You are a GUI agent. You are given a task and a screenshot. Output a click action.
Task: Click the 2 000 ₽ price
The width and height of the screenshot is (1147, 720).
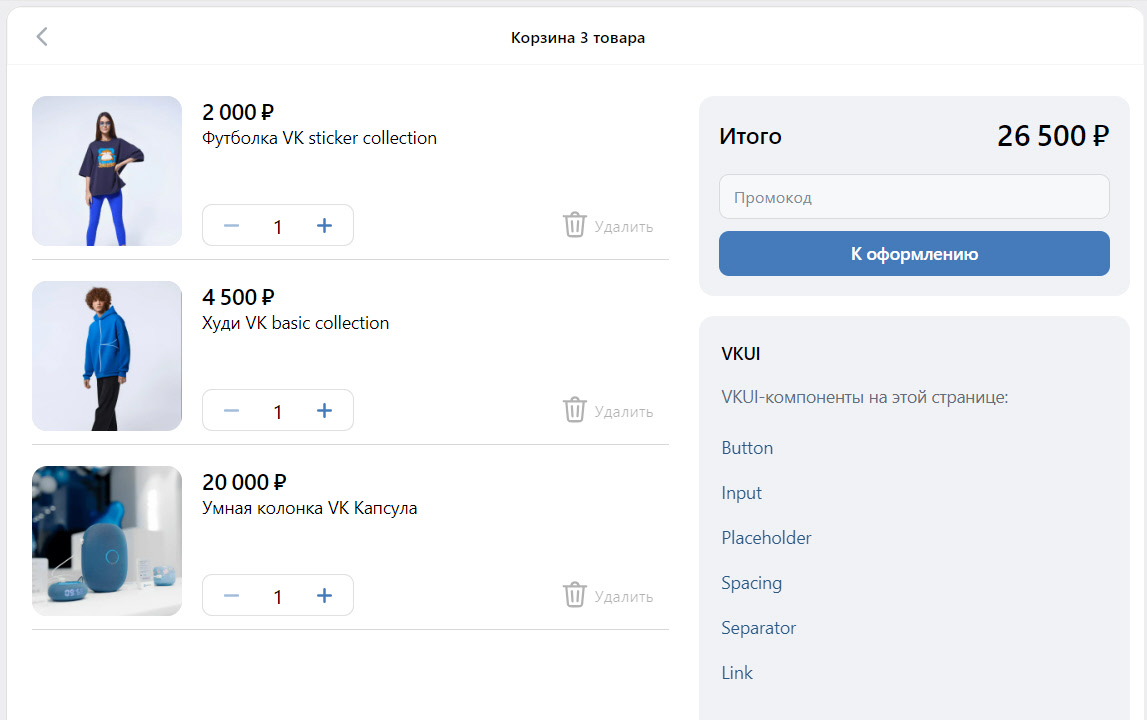point(238,113)
